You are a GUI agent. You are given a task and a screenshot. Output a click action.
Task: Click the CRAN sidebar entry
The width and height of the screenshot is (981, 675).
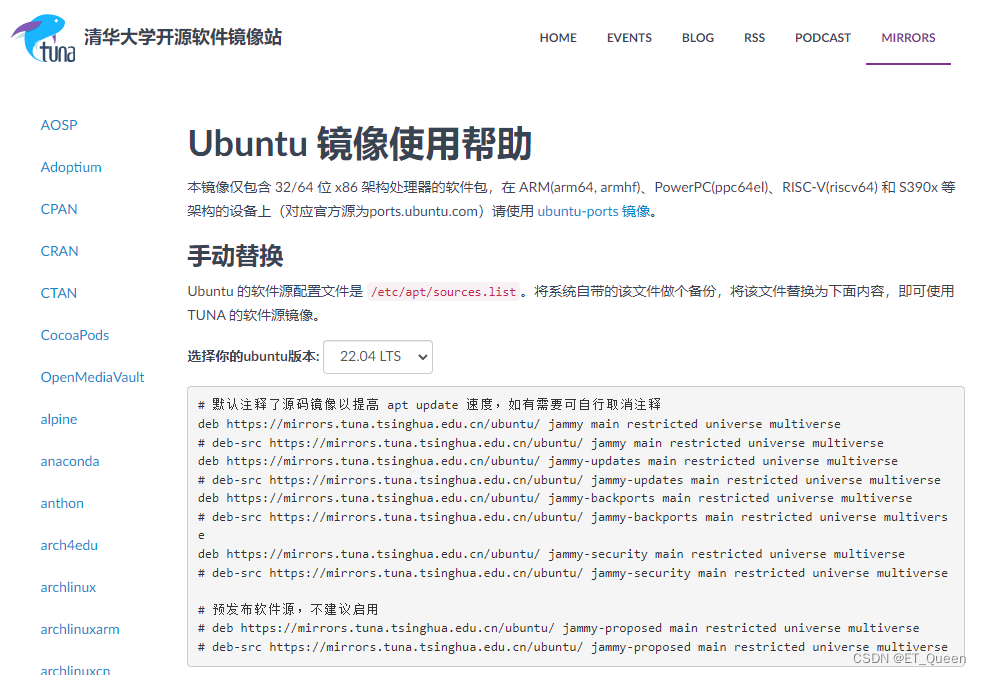(59, 251)
